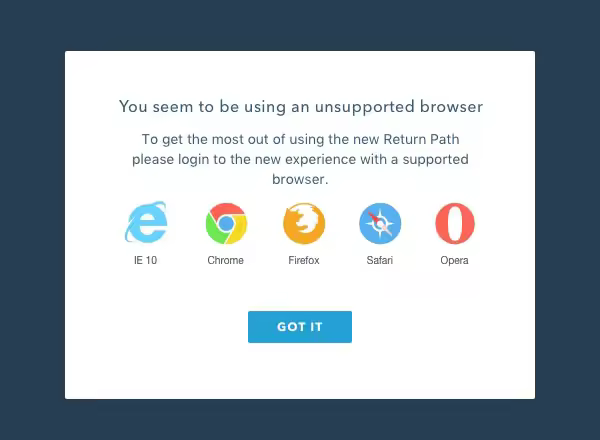Choose the Firefox browser icon
This screenshot has height=440, width=600.
(x=304, y=223)
